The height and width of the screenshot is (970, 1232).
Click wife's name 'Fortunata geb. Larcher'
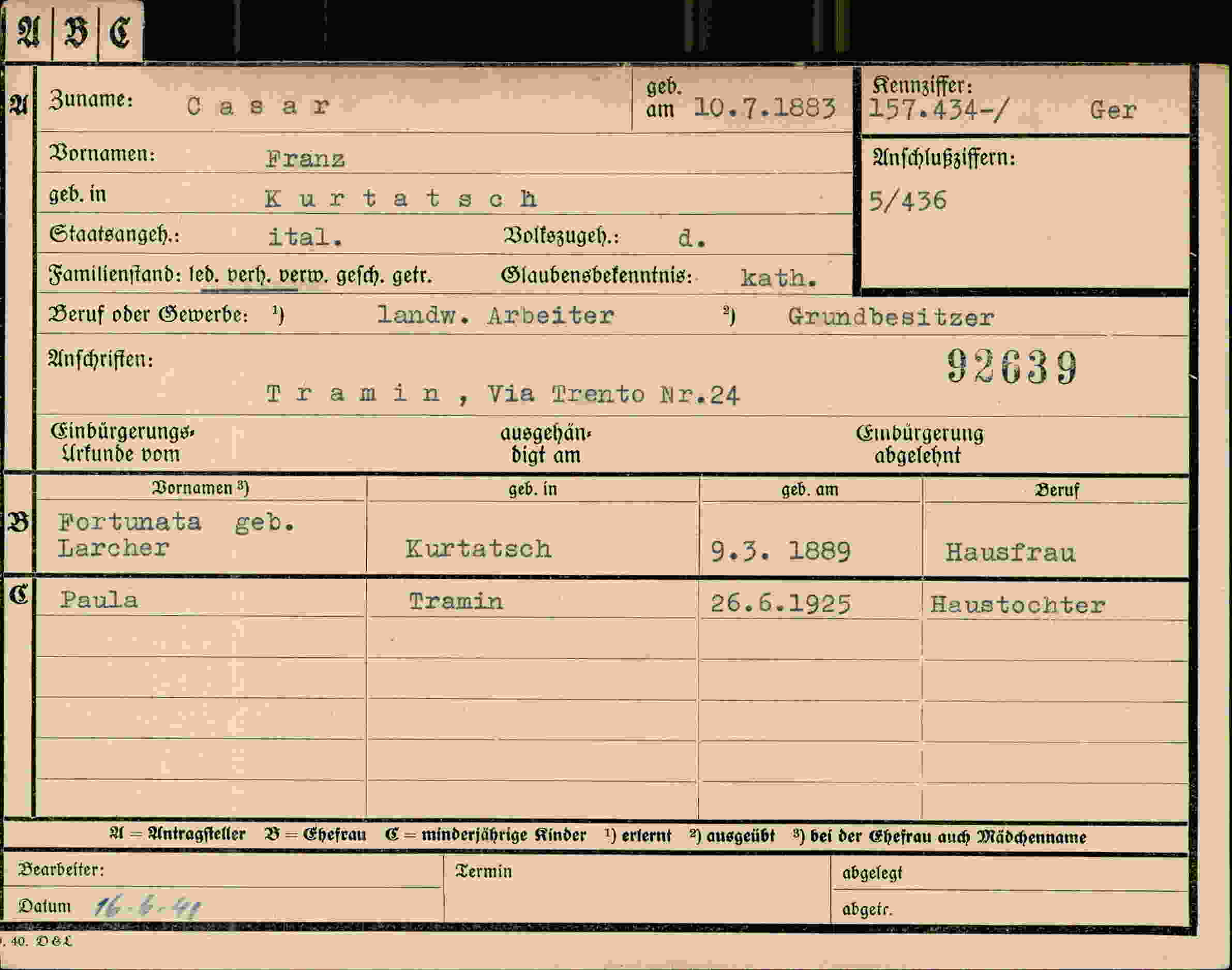[177, 535]
